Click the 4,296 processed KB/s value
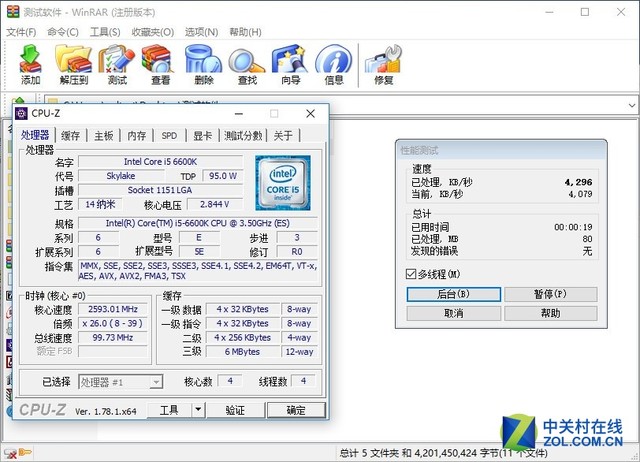The image size is (640, 462). click(579, 182)
